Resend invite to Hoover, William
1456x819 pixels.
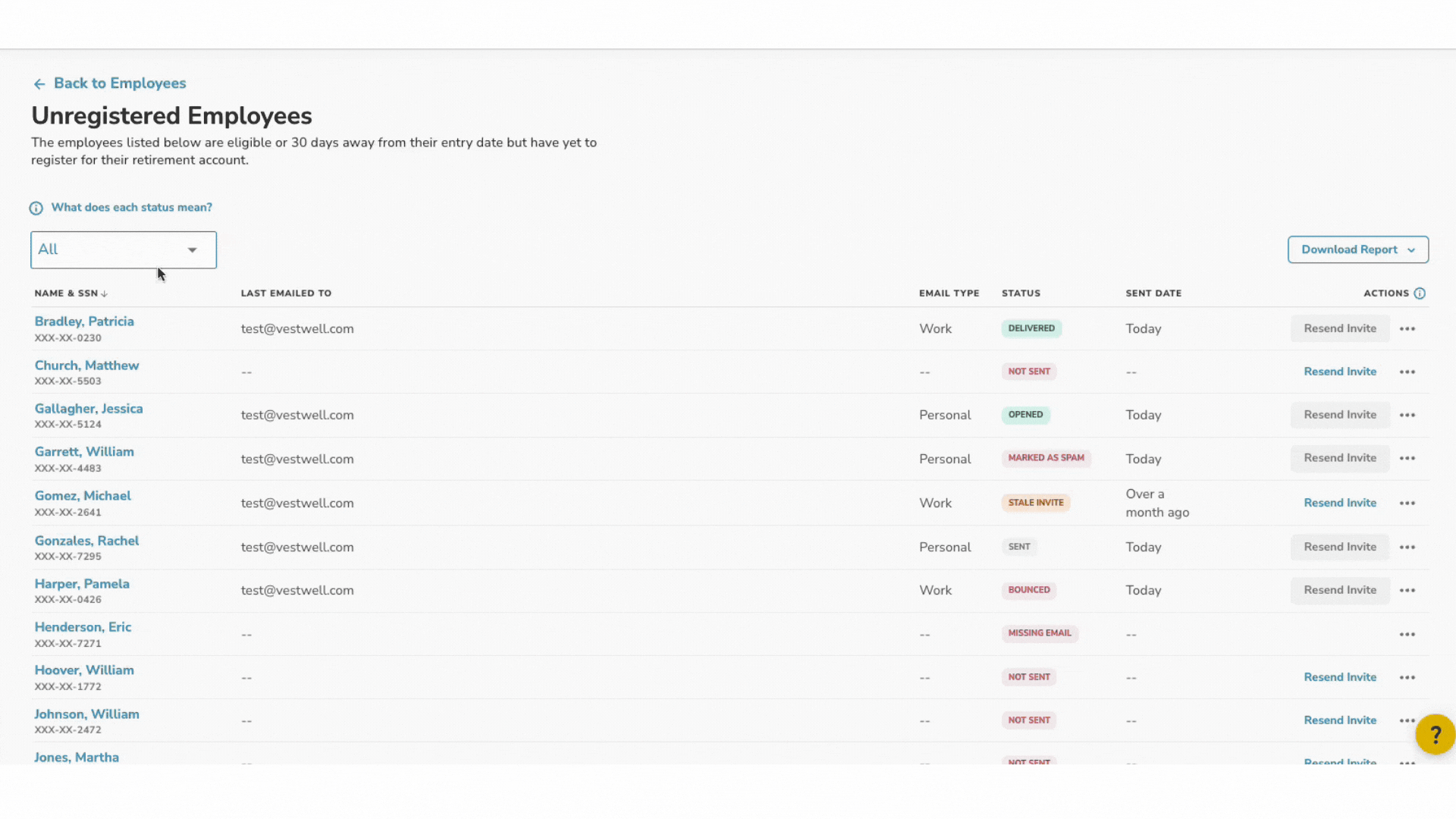pos(1339,677)
